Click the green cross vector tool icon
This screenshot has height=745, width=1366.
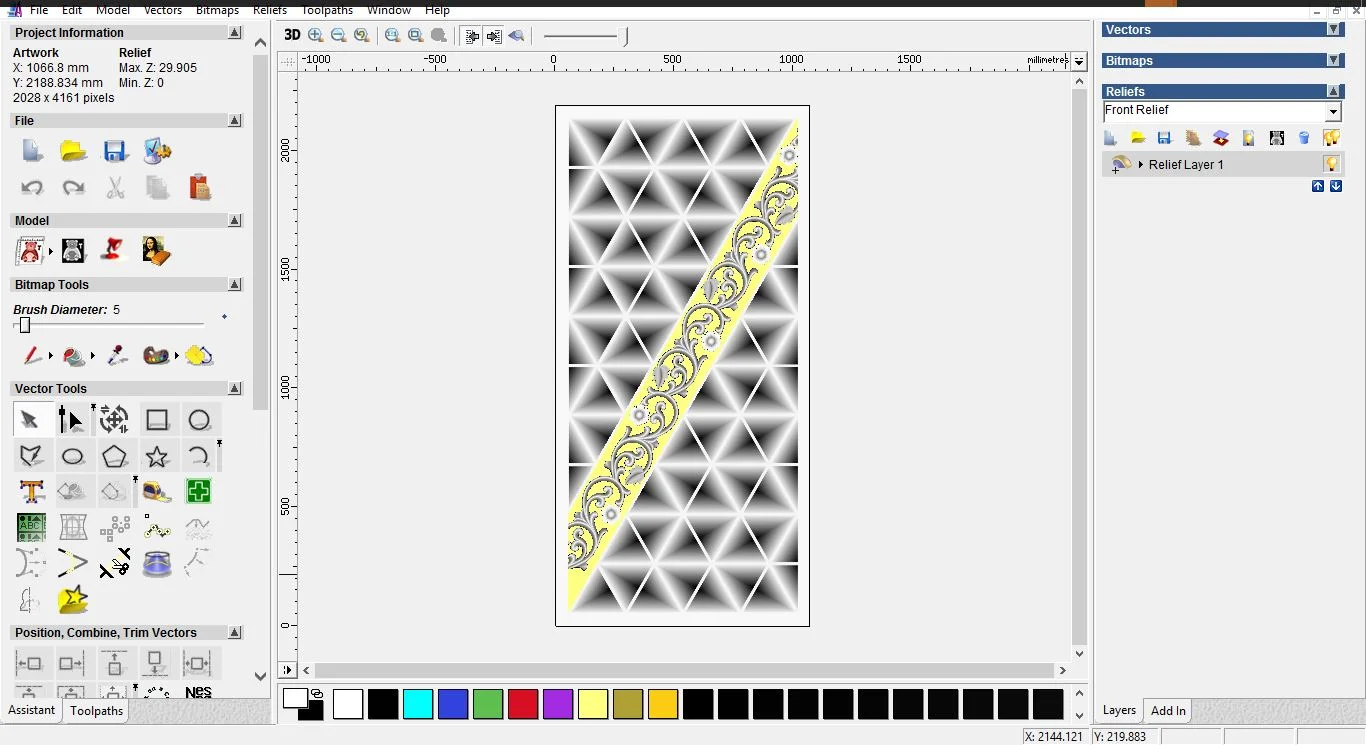tap(198, 491)
